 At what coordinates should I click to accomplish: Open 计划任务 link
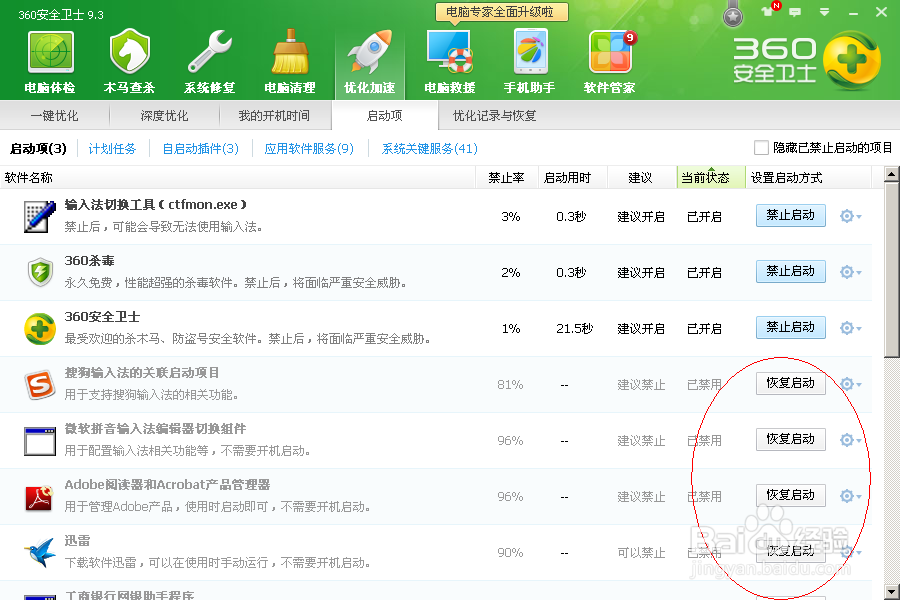tap(112, 149)
